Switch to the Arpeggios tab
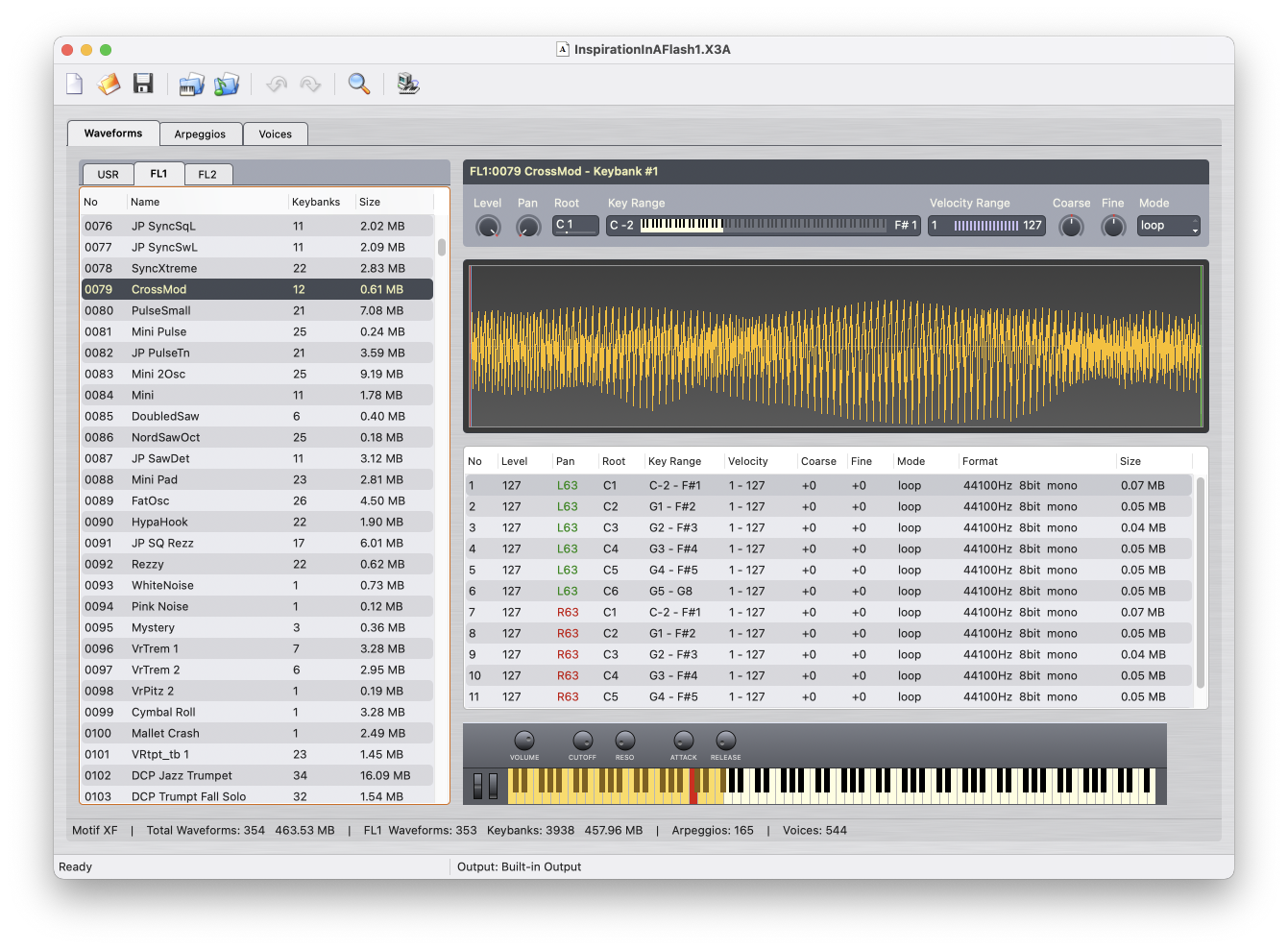Image resolution: width=1288 pixels, height=950 pixels. coord(200,134)
